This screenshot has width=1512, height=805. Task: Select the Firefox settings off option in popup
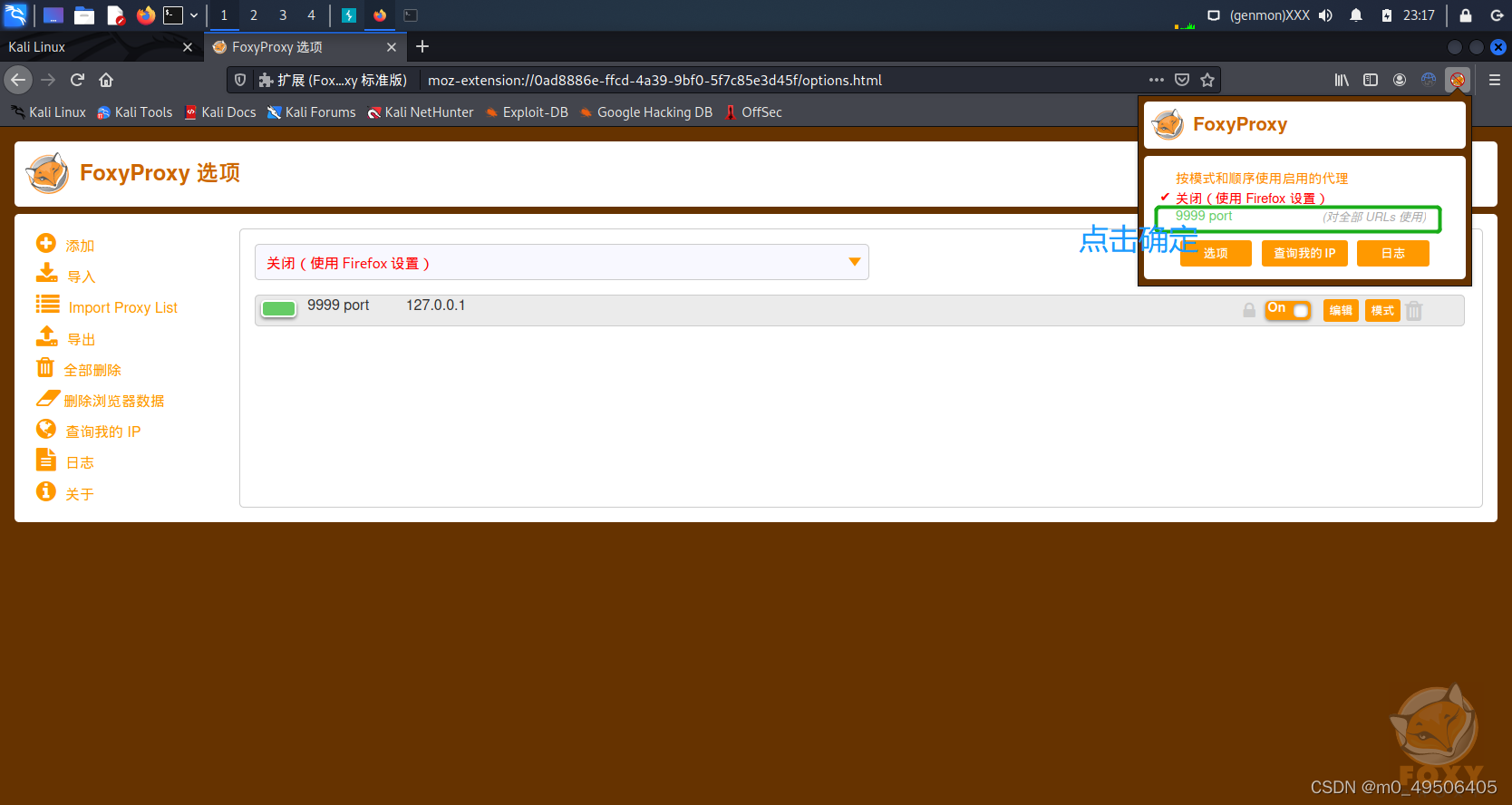(x=1250, y=199)
